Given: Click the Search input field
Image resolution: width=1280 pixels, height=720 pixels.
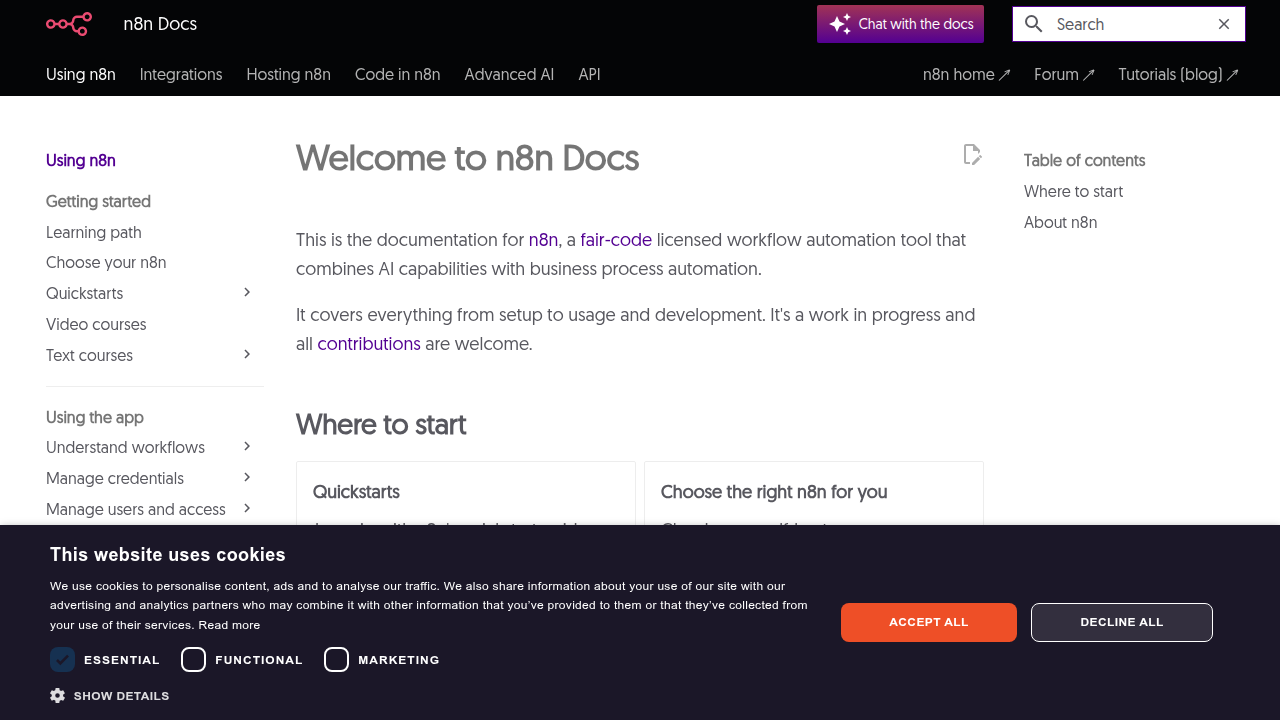Looking at the screenshot, I should pos(1129,24).
